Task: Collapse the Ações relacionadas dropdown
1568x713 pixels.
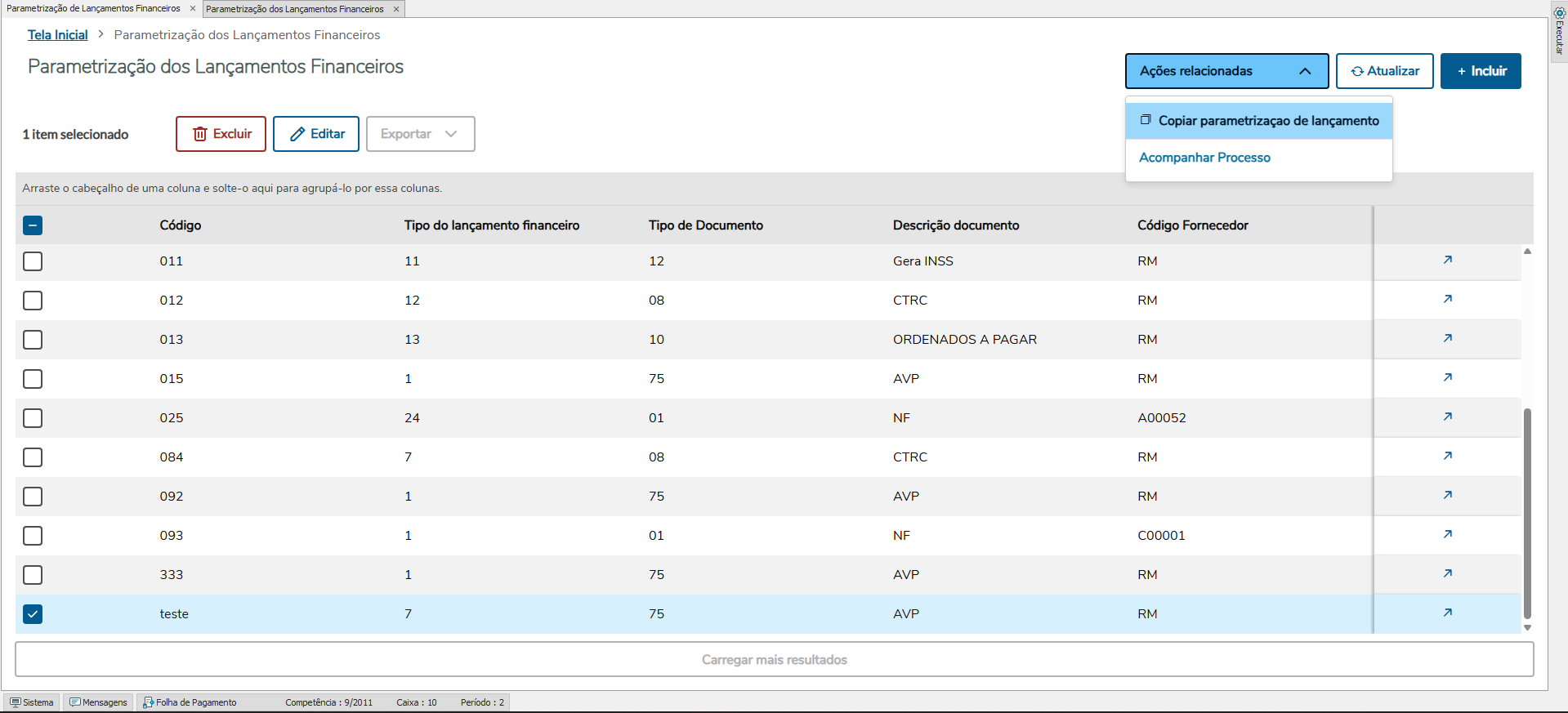Action: [x=1226, y=71]
